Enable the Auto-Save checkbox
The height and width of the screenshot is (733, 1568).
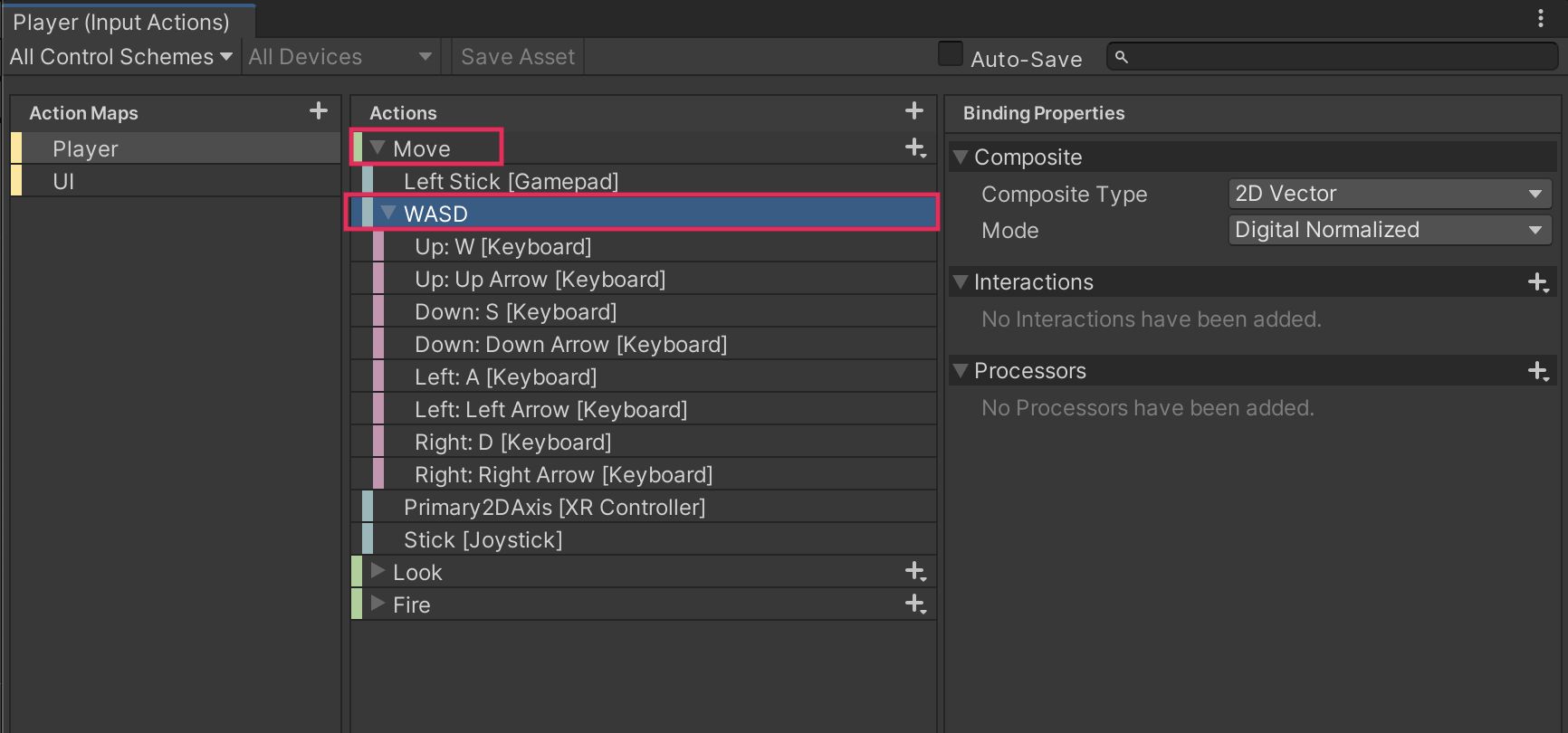(951, 54)
